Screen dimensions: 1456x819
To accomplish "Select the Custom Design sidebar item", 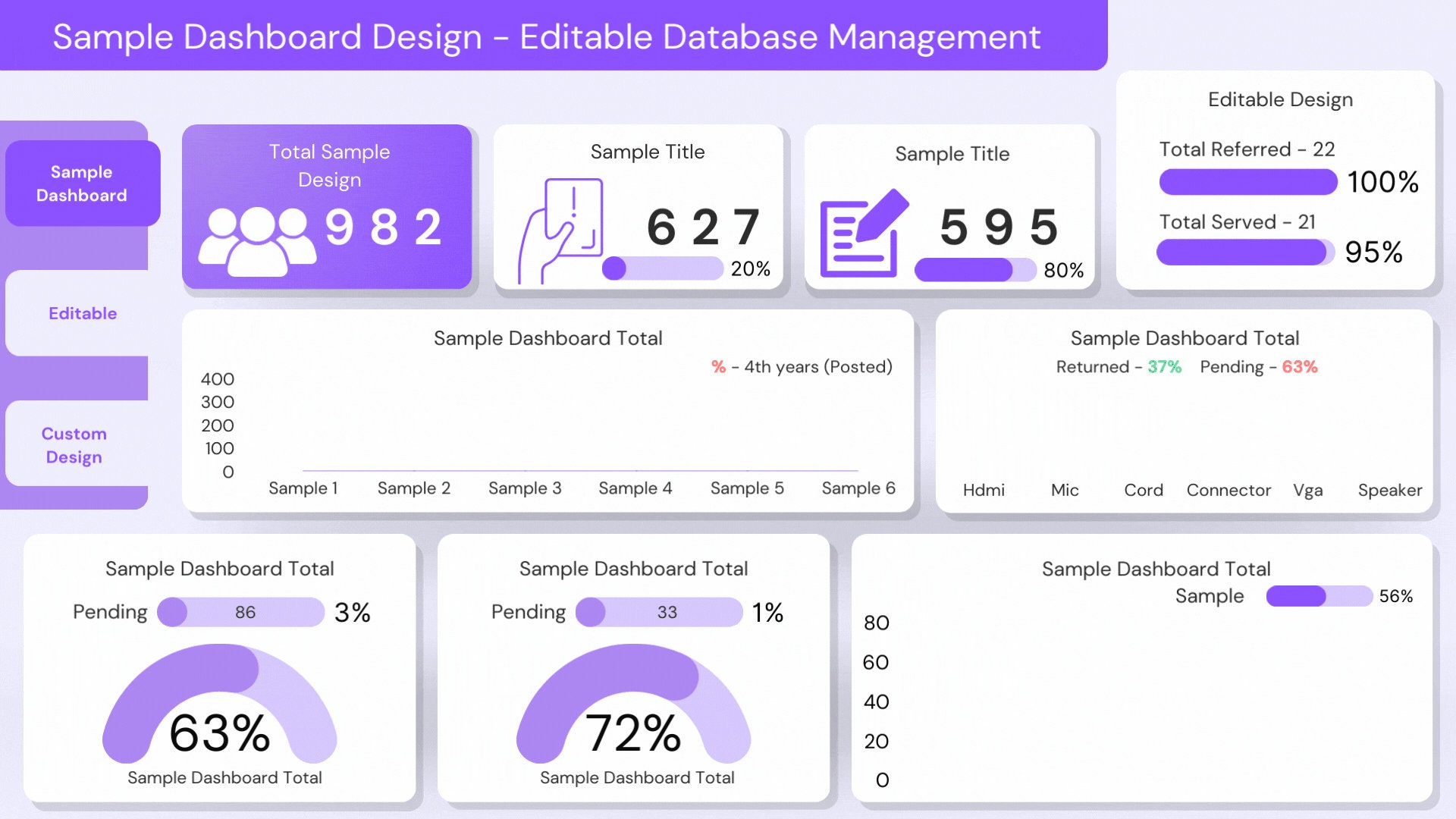I will pos(74,444).
